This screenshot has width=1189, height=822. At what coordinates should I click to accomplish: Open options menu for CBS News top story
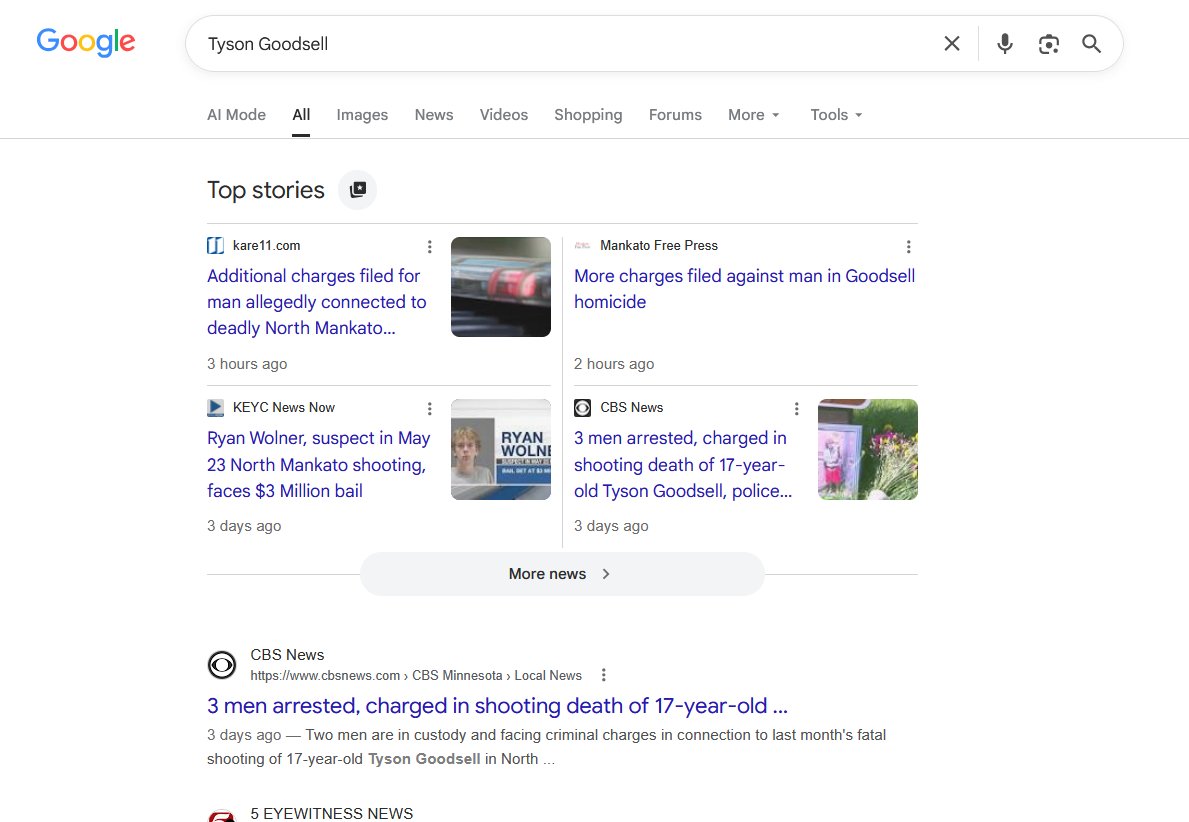click(x=796, y=409)
